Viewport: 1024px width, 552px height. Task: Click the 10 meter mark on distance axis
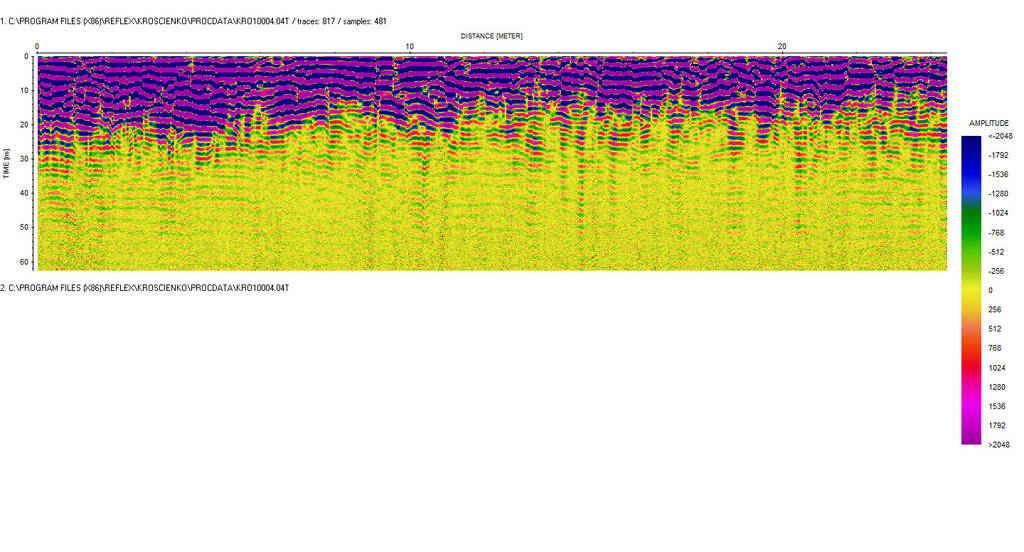point(409,47)
